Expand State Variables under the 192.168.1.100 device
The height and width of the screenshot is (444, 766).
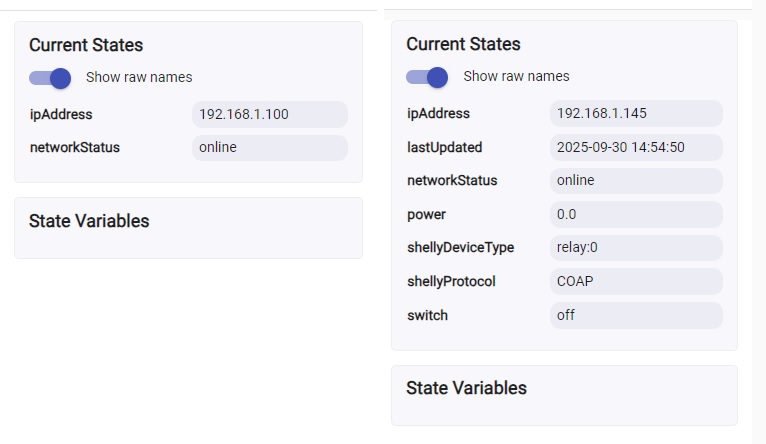pyautogui.click(x=89, y=221)
